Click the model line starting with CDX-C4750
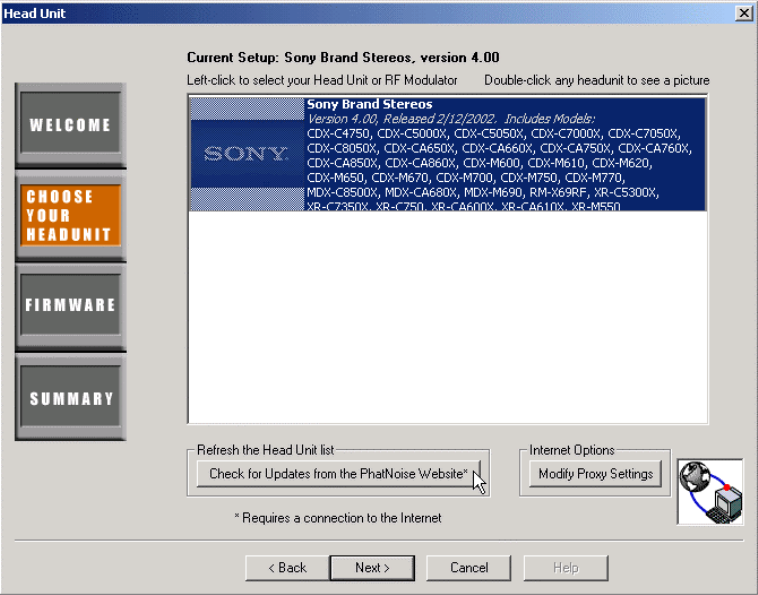The height and width of the screenshot is (595, 758). [x=494, y=134]
